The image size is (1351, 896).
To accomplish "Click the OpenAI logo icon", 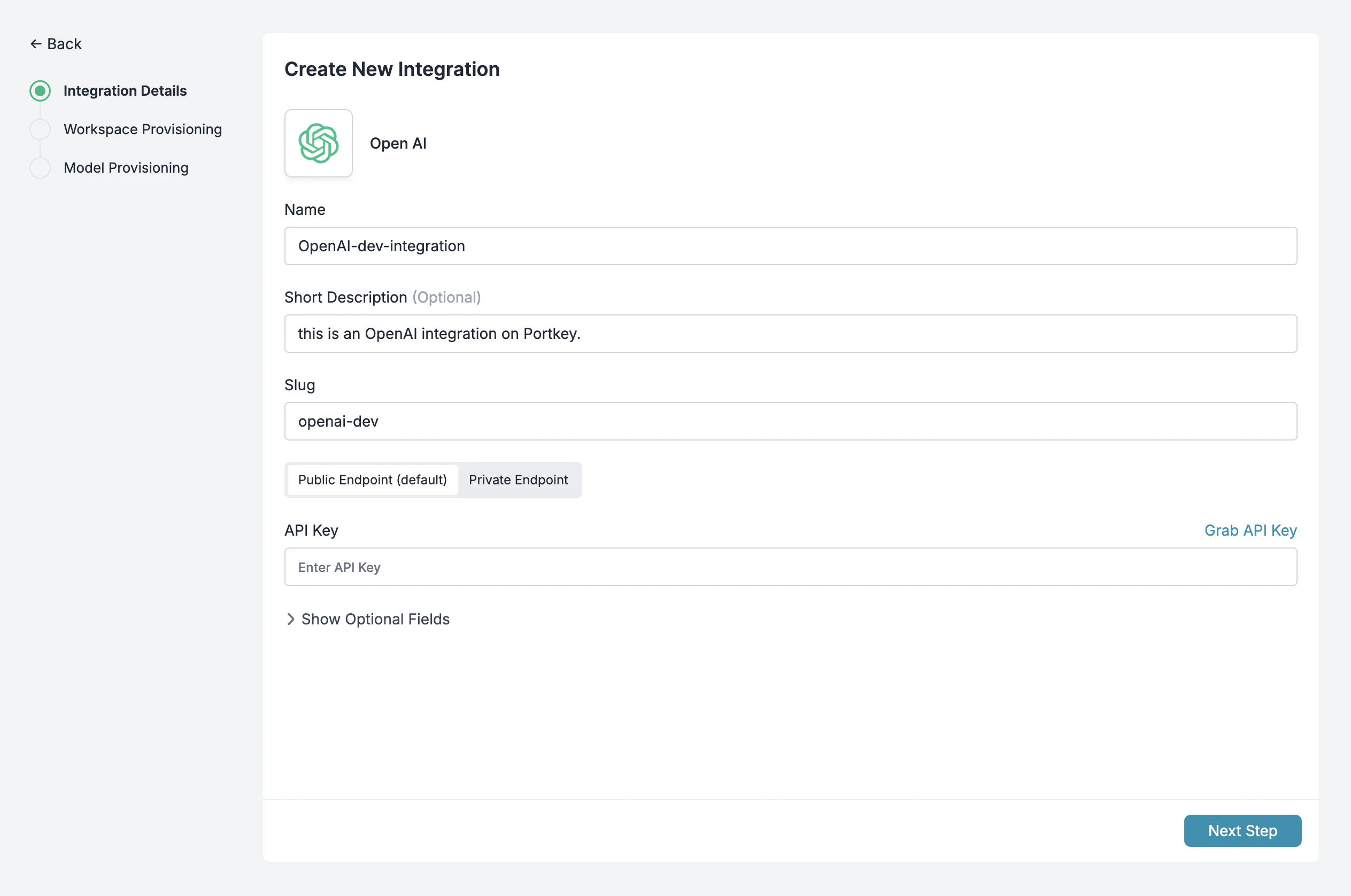I will 318,143.
